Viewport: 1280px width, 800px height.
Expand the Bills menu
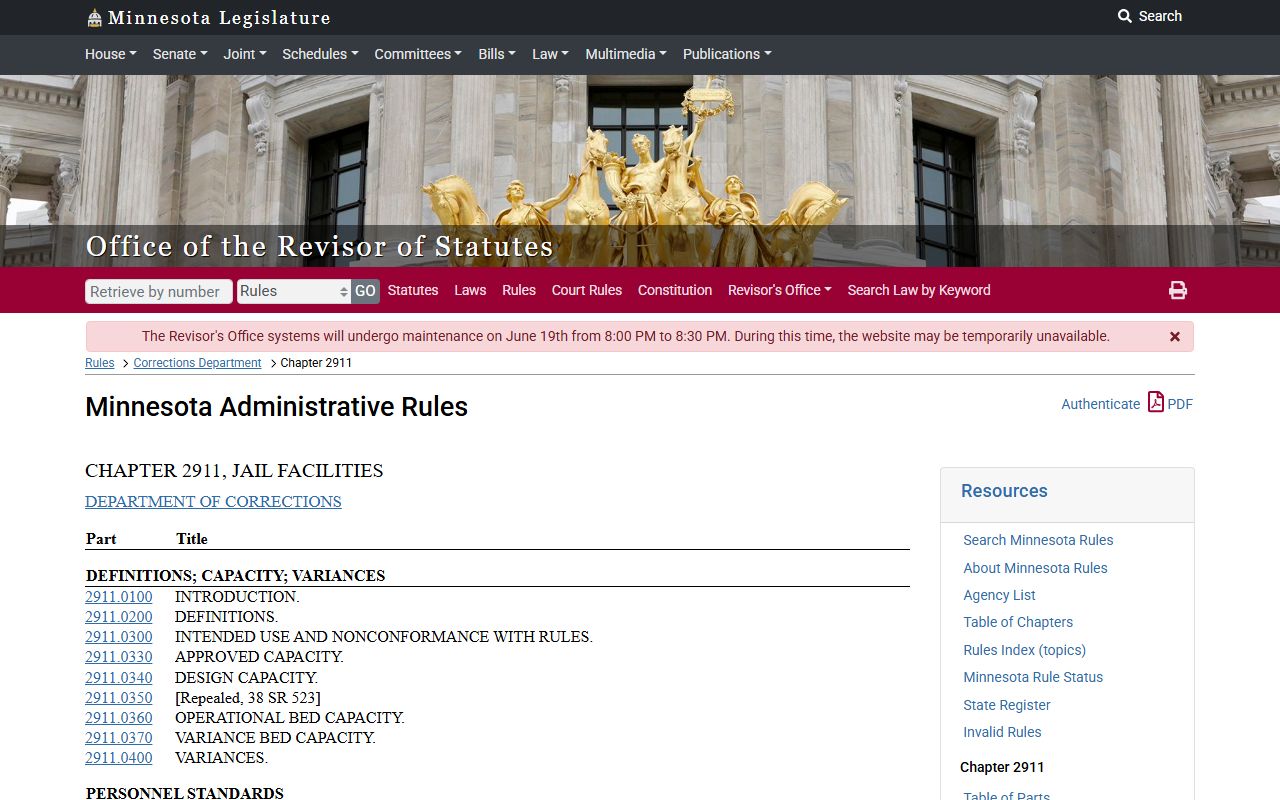(x=497, y=54)
